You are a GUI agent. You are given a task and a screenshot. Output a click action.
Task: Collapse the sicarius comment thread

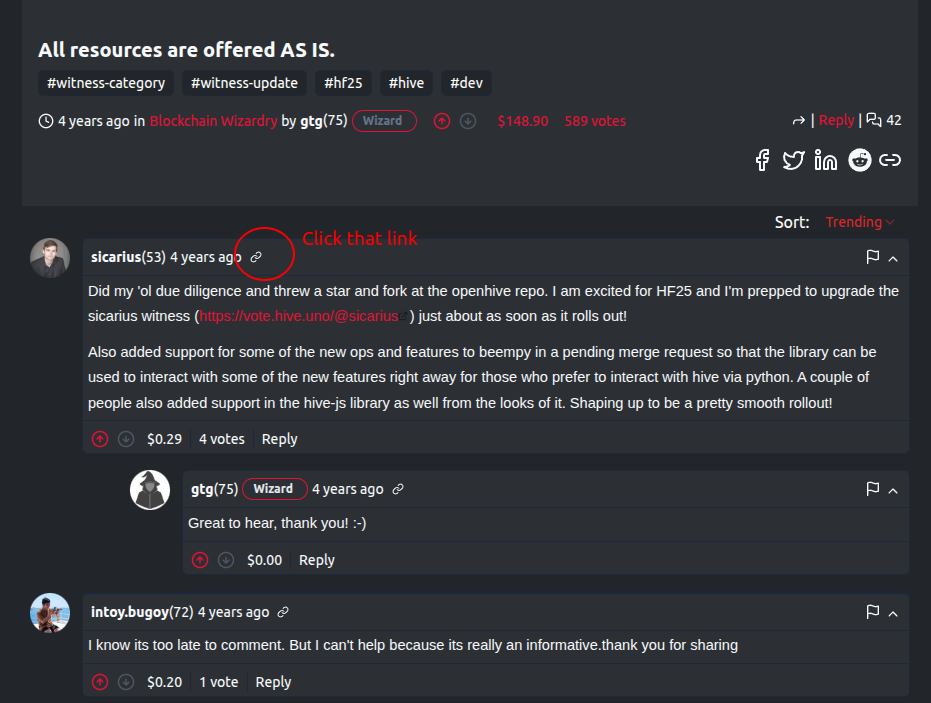893,258
